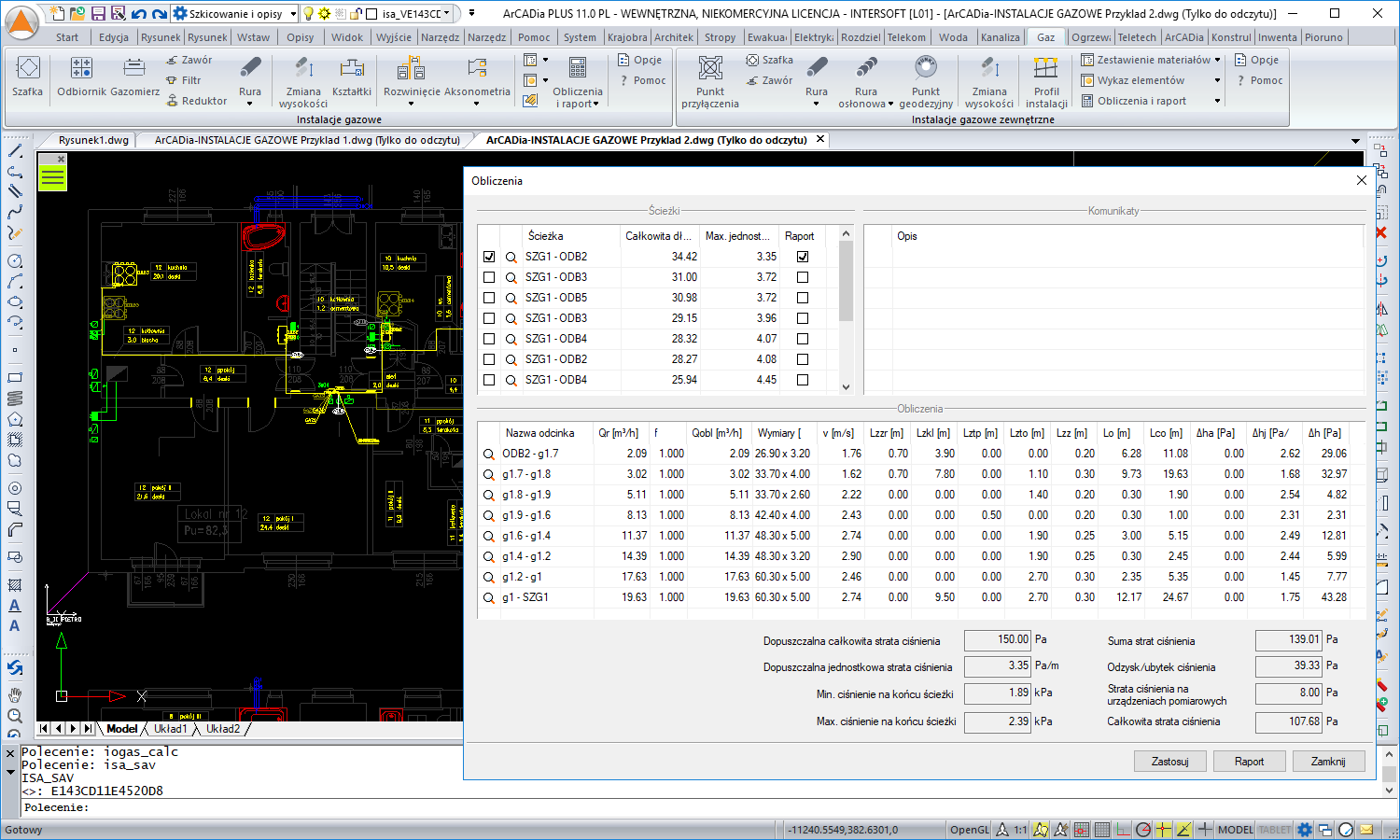Check the SZG1 - ODB3 29.15 path checkbox

[x=489, y=318]
